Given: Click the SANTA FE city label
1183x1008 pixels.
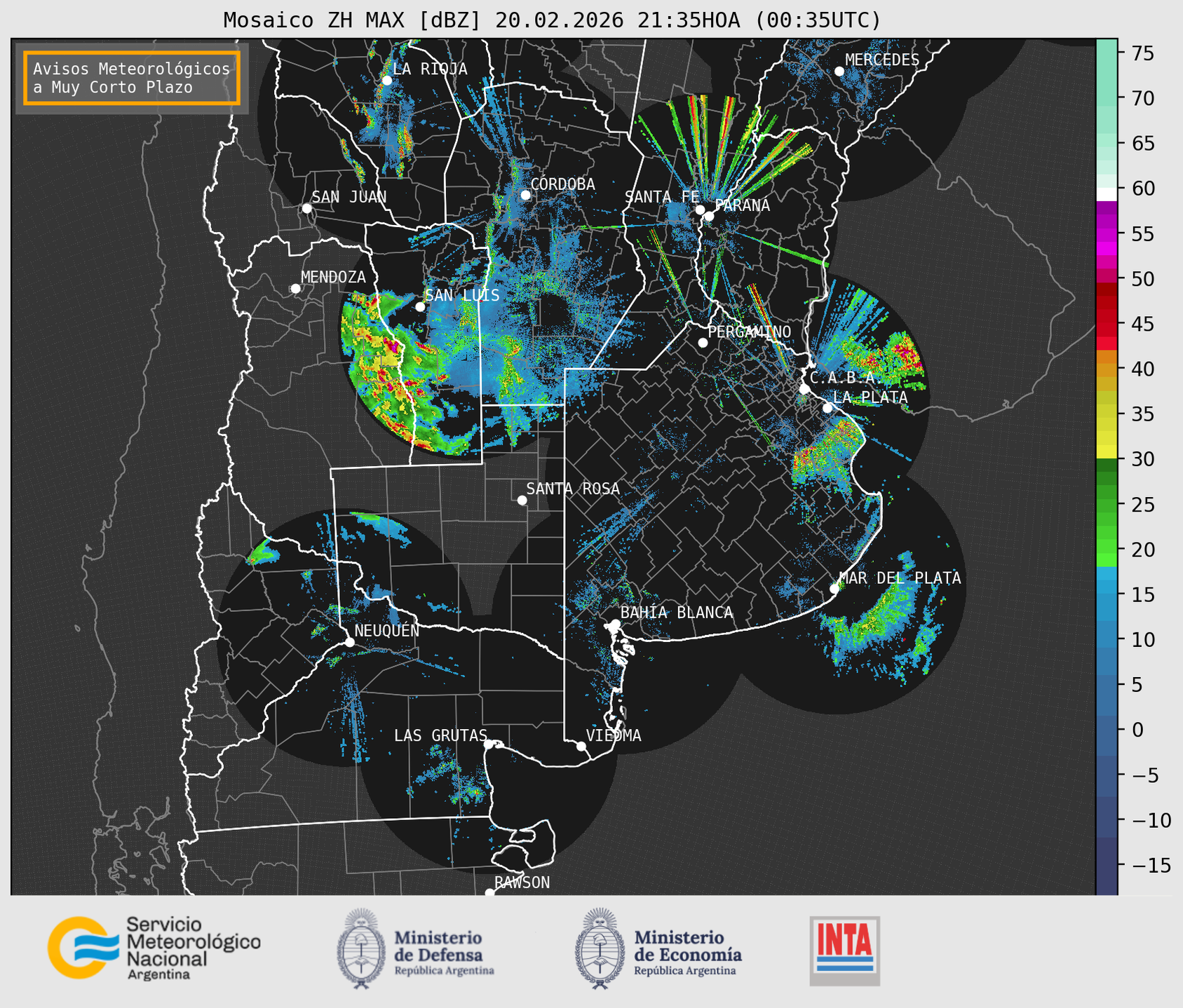Looking at the screenshot, I should 662,197.
